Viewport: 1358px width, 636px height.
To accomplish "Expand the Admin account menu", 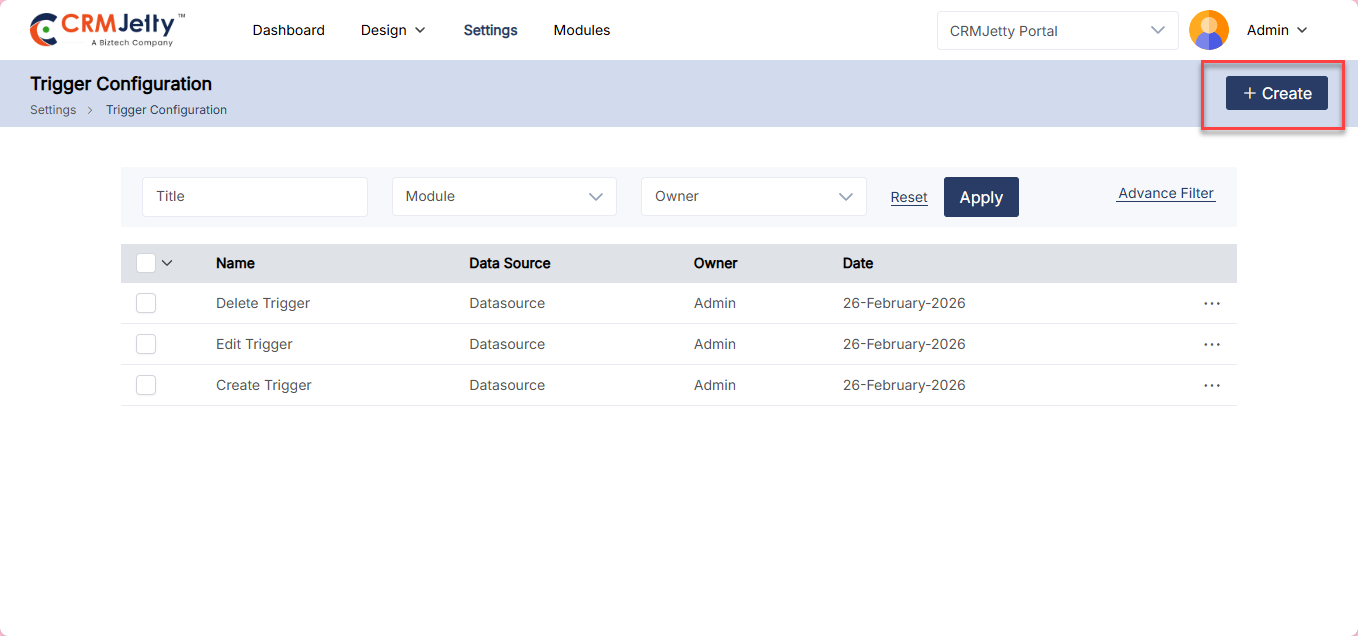I will coord(1277,30).
